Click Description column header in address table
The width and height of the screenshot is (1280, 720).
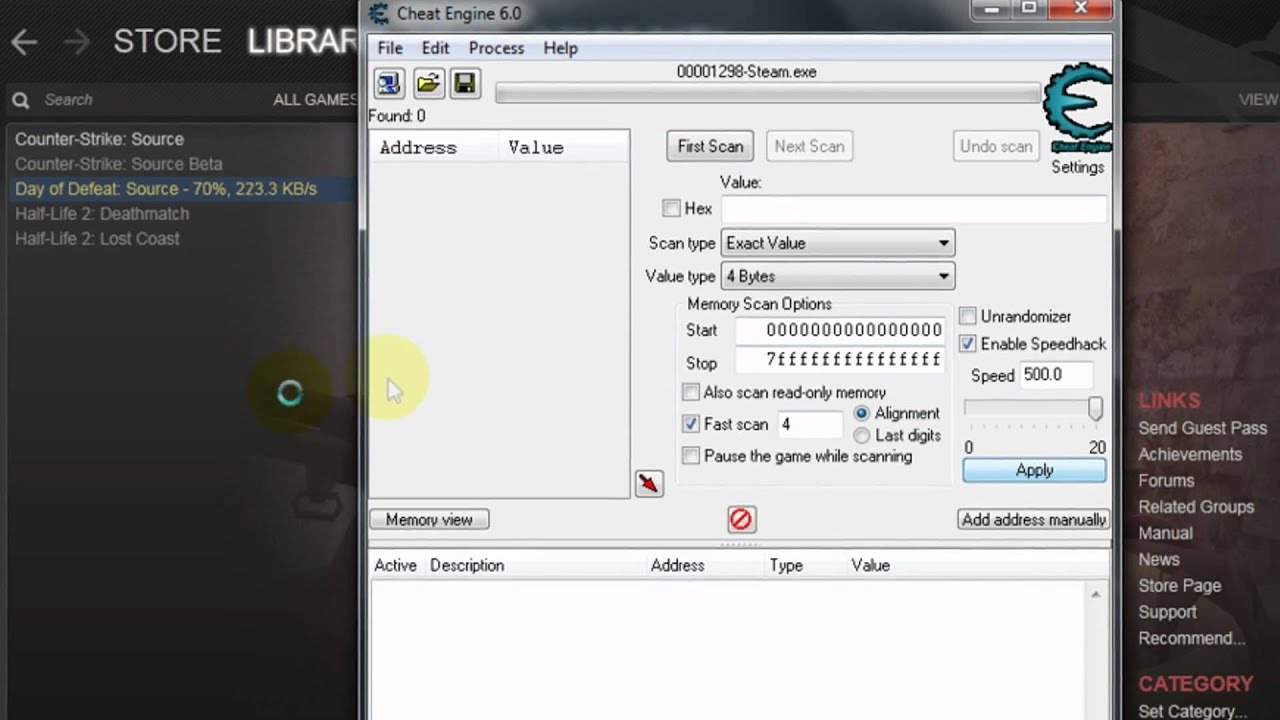pos(467,565)
